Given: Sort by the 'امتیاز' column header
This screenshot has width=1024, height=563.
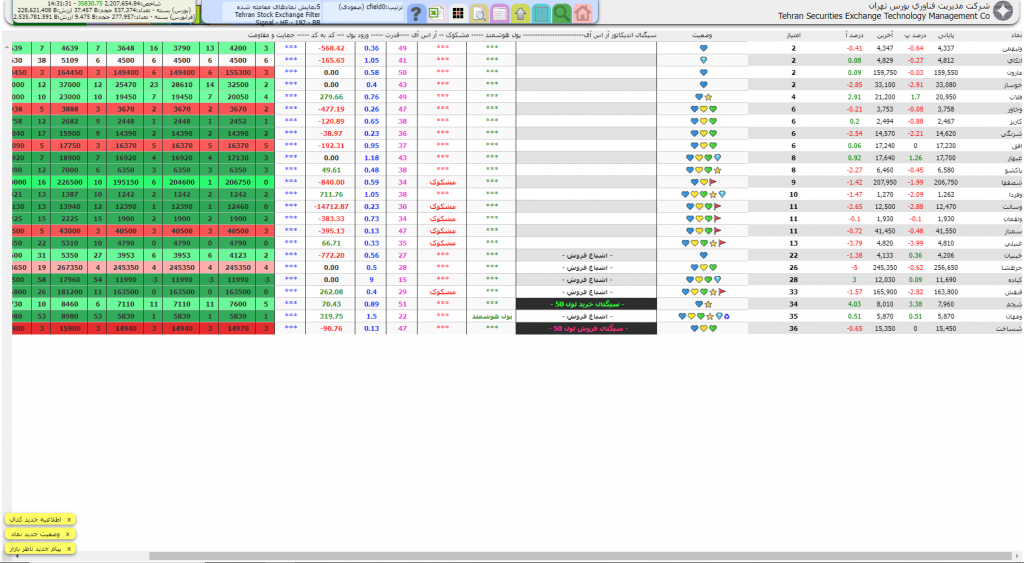Looking at the screenshot, I should 792,35.
